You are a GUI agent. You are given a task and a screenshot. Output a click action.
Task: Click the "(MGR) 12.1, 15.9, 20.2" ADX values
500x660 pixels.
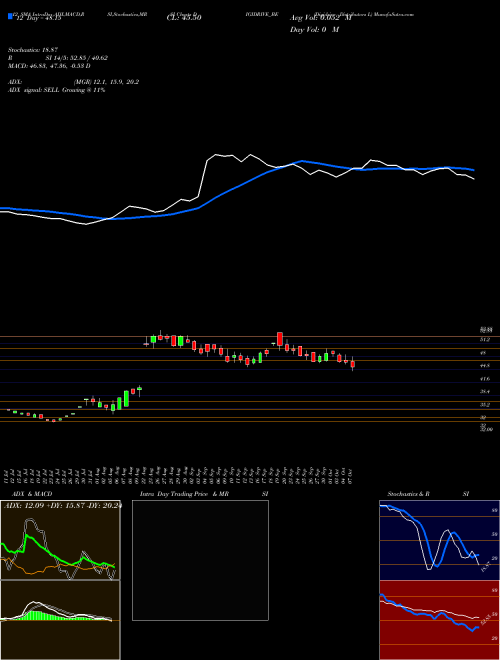pos(106,82)
